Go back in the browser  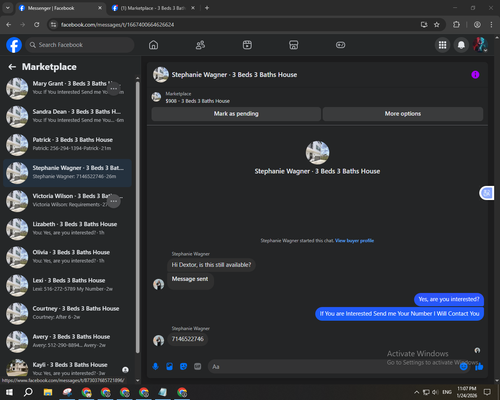pyautogui.click(x=9, y=25)
